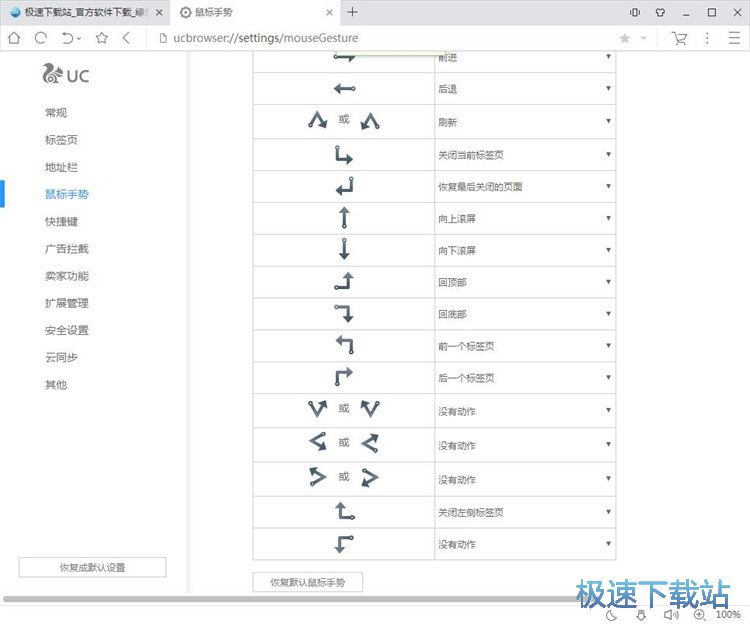The image size is (750, 624).
Task: Click the down arrow gesture icon
Action: click(x=344, y=249)
